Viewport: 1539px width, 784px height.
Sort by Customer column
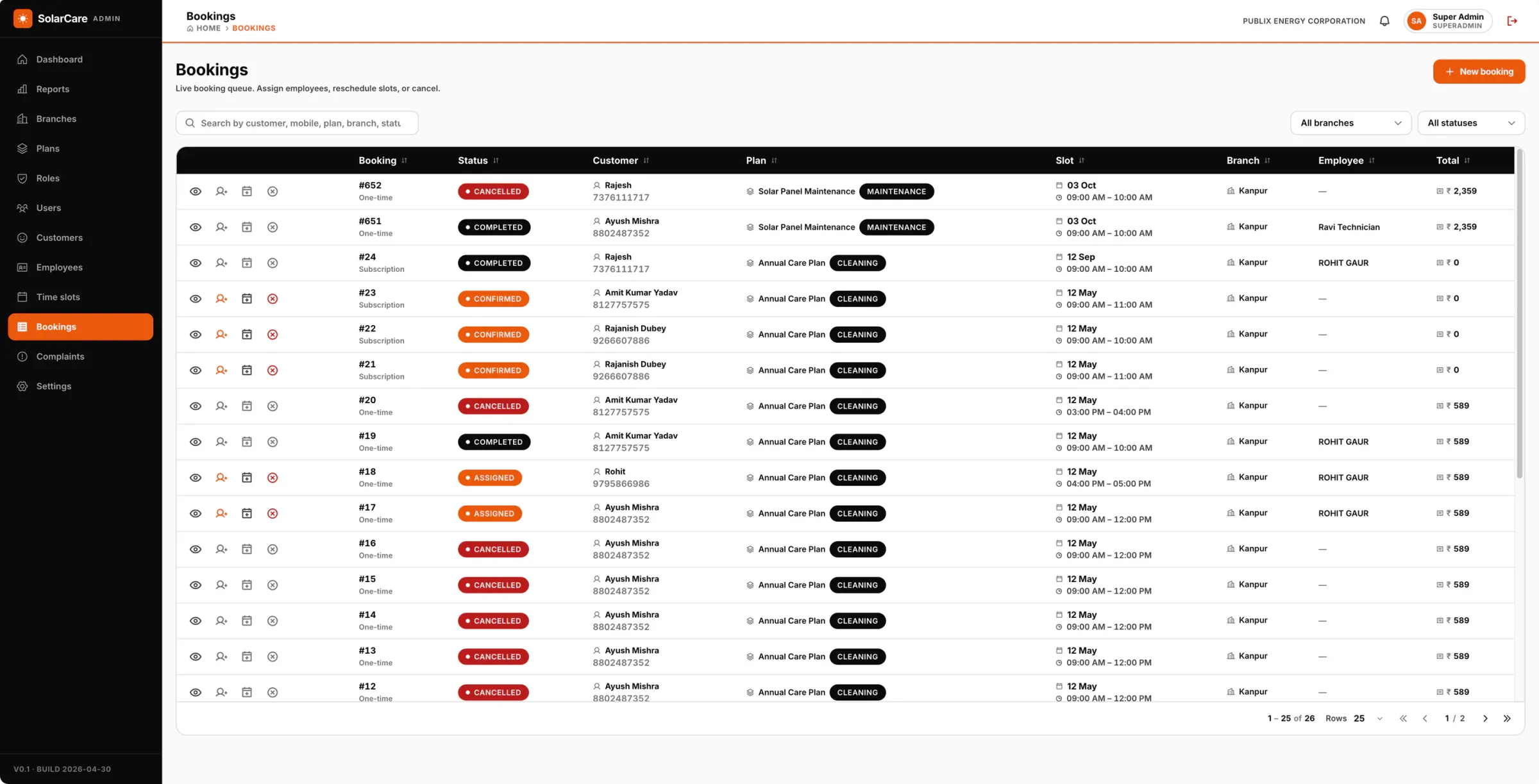pos(621,160)
